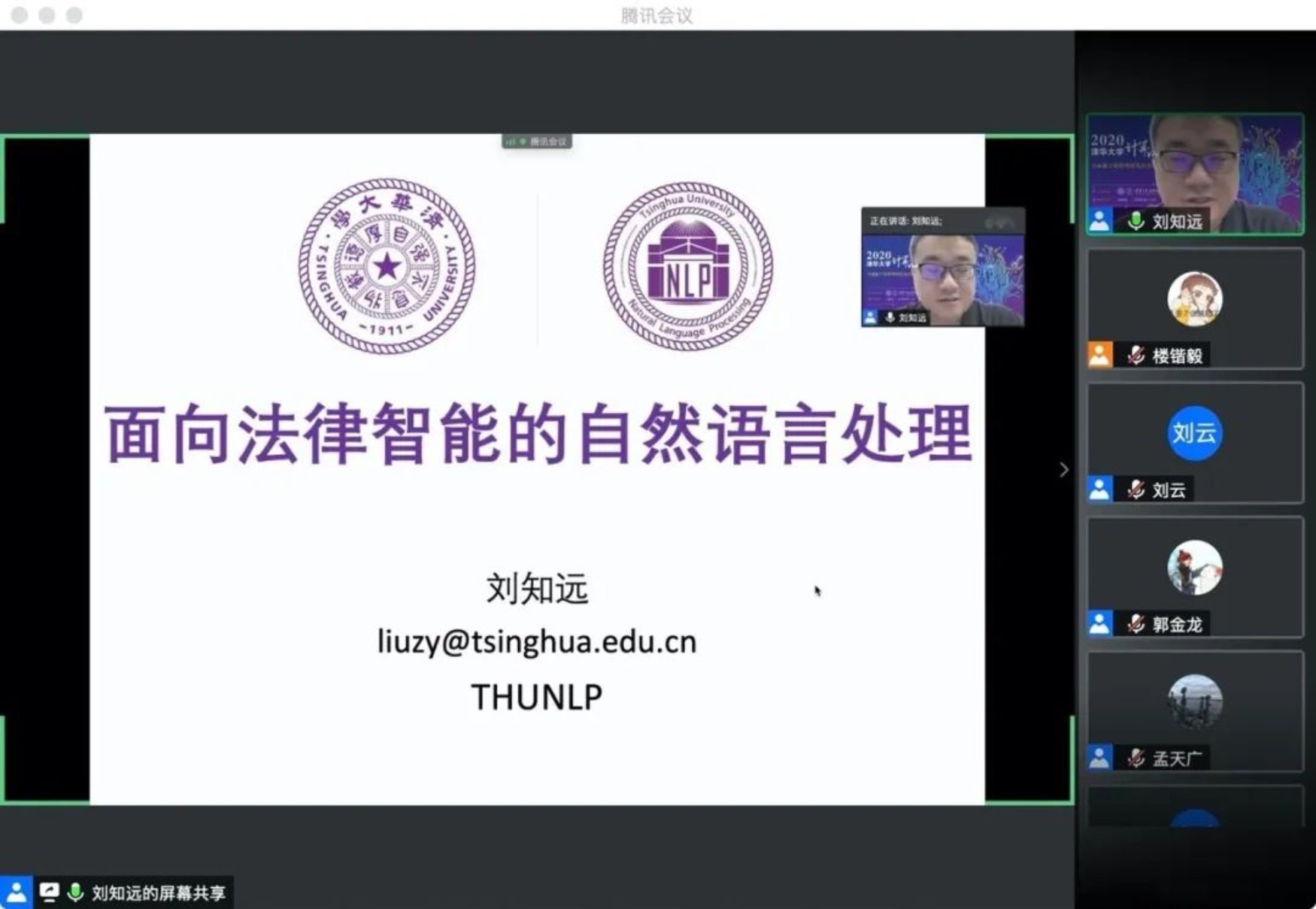Click 郭金龙's avatar picture

coord(1194,568)
